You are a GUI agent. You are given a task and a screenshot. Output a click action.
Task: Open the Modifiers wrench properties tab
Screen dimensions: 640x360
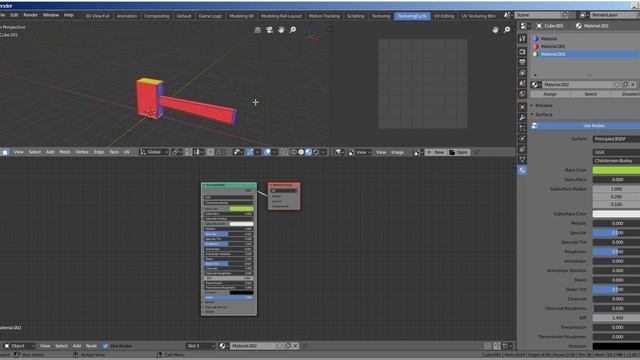(x=522, y=118)
